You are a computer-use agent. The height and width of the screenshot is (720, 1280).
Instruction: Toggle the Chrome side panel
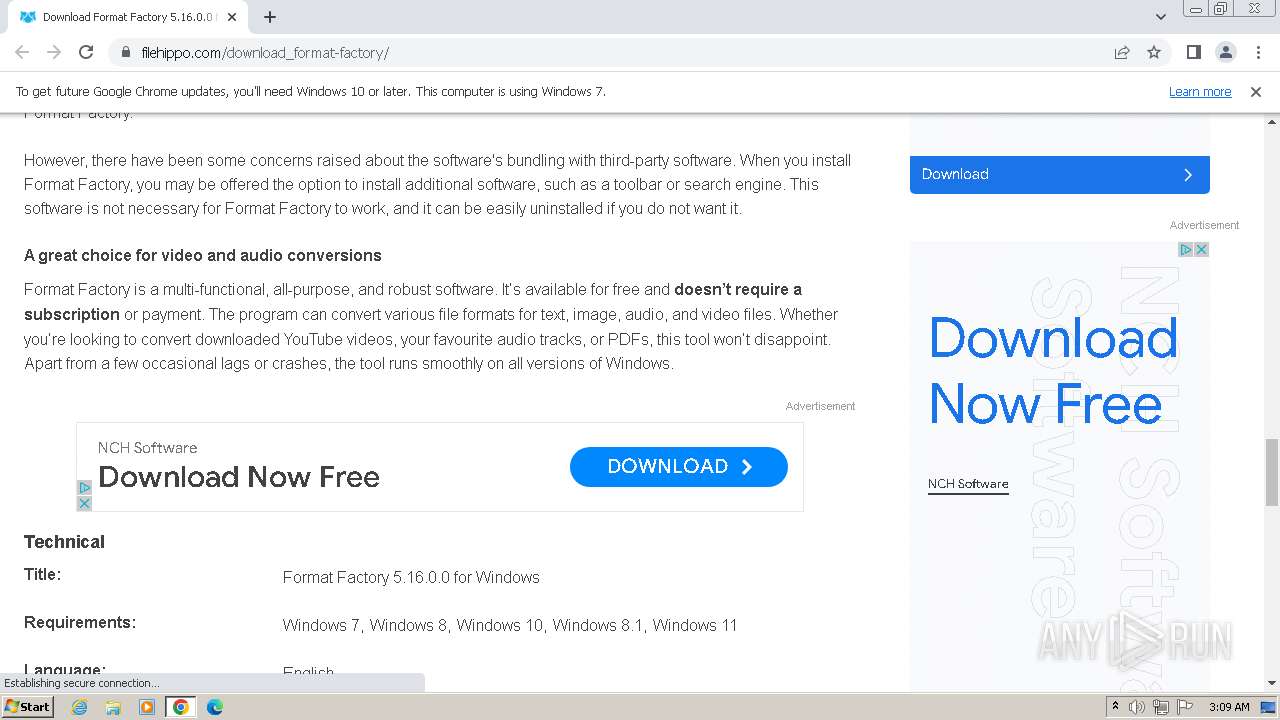point(1193,52)
